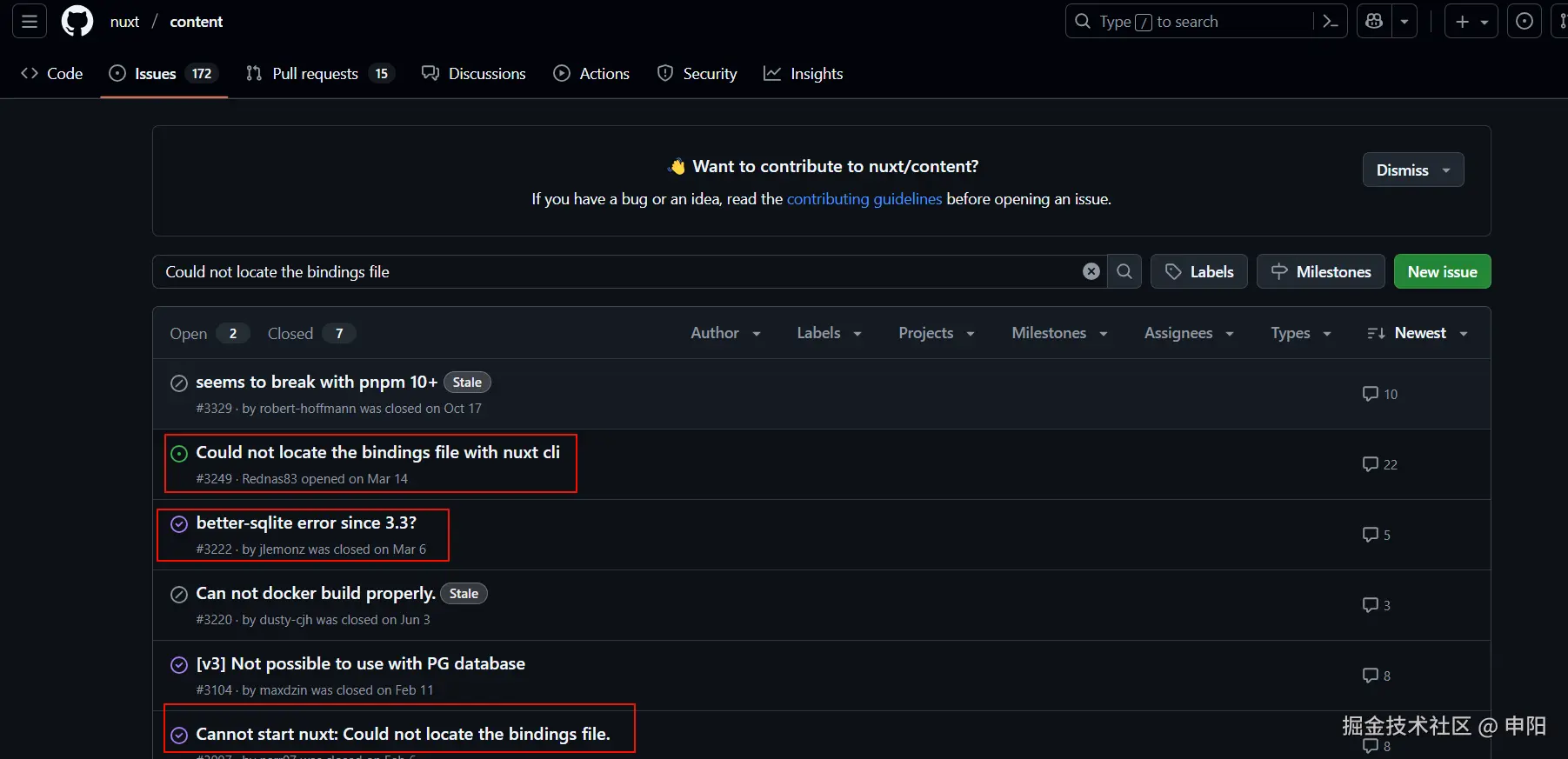Open the contributing guidelines link
This screenshot has height=759, width=1568.
pyautogui.click(x=864, y=199)
